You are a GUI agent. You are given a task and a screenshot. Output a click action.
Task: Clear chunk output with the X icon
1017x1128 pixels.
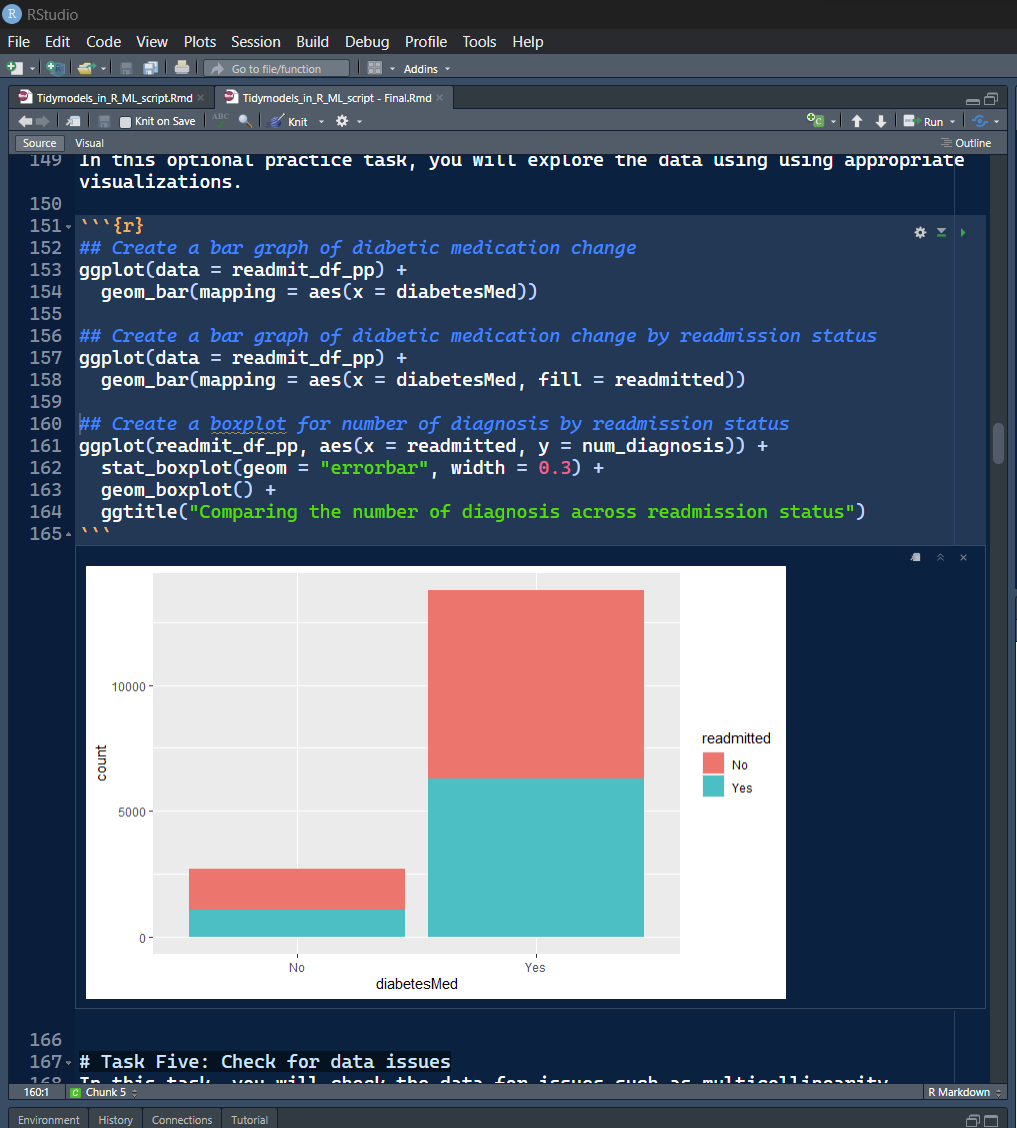click(x=963, y=557)
